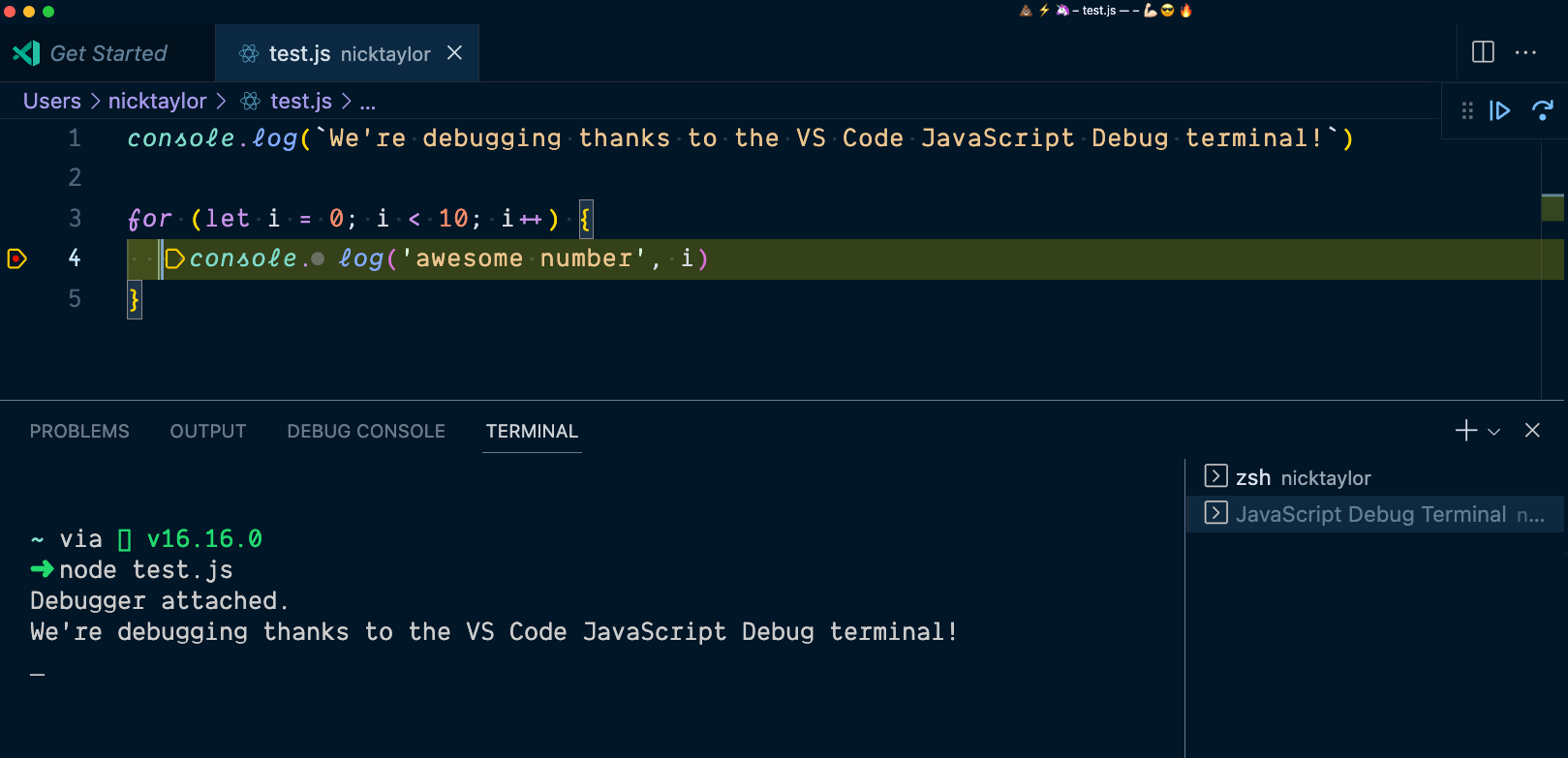Click the React icon on test.js tab

(249, 53)
